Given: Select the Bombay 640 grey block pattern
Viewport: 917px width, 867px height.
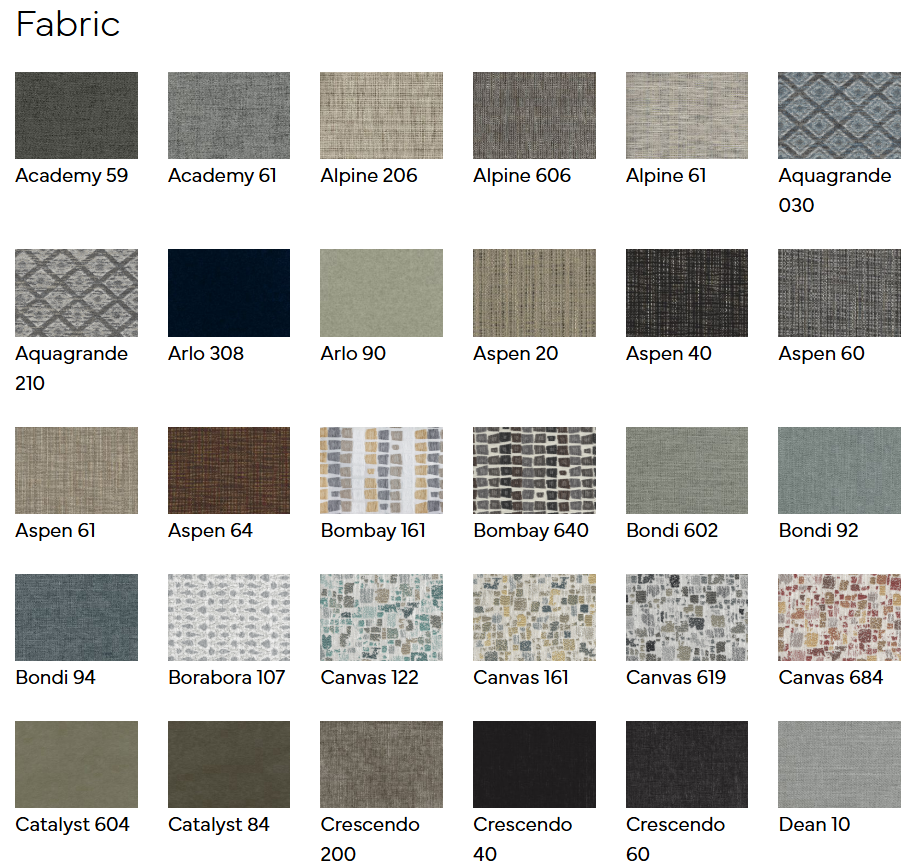Looking at the screenshot, I should [x=534, y=470].
